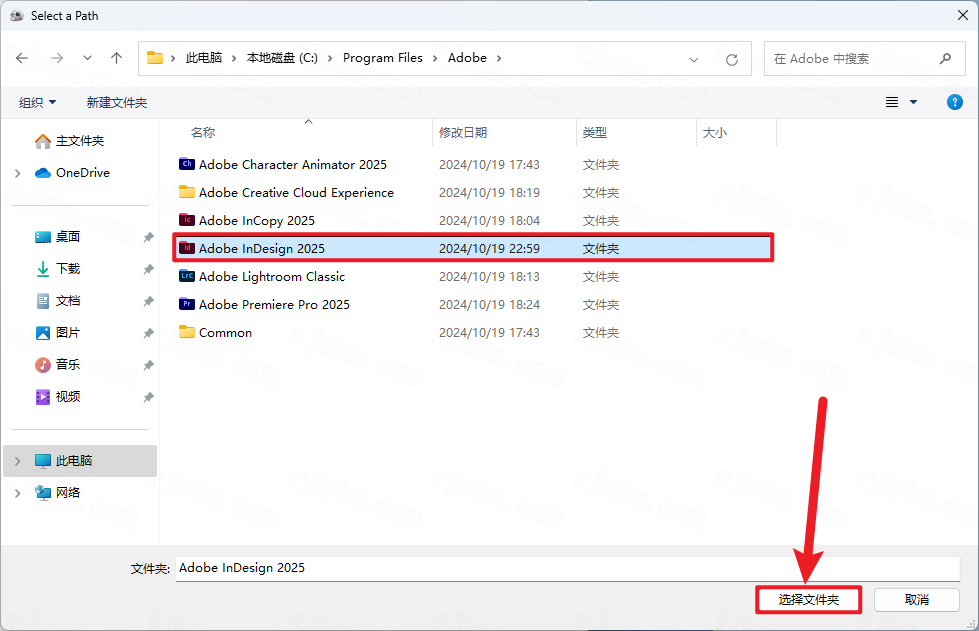This screenshot has height=631, width=979.
Task: Open the address bar history chevron
Action: [694, 58]
